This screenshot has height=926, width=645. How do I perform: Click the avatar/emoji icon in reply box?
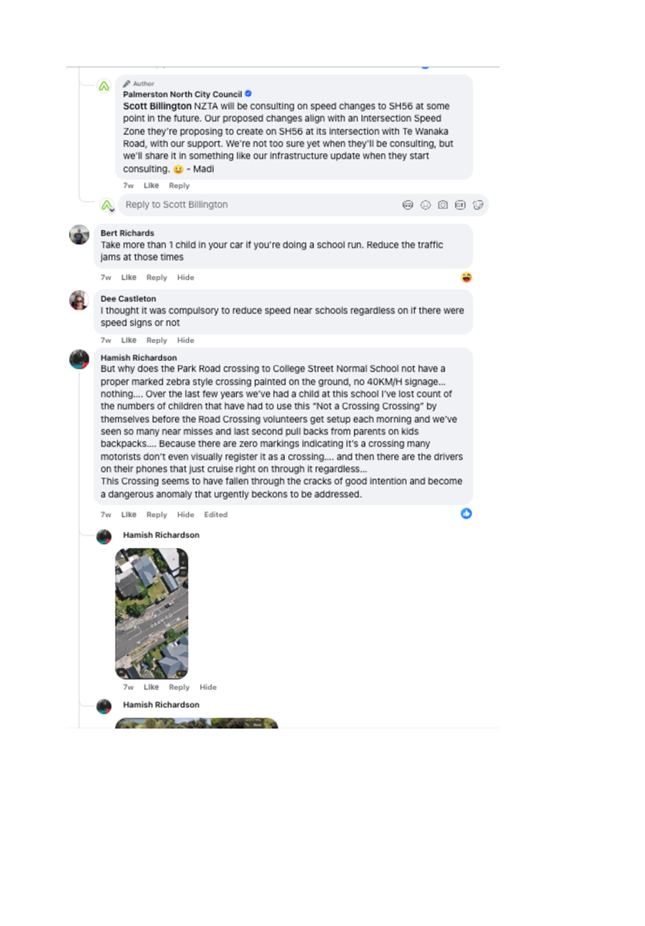coord(408,205)
